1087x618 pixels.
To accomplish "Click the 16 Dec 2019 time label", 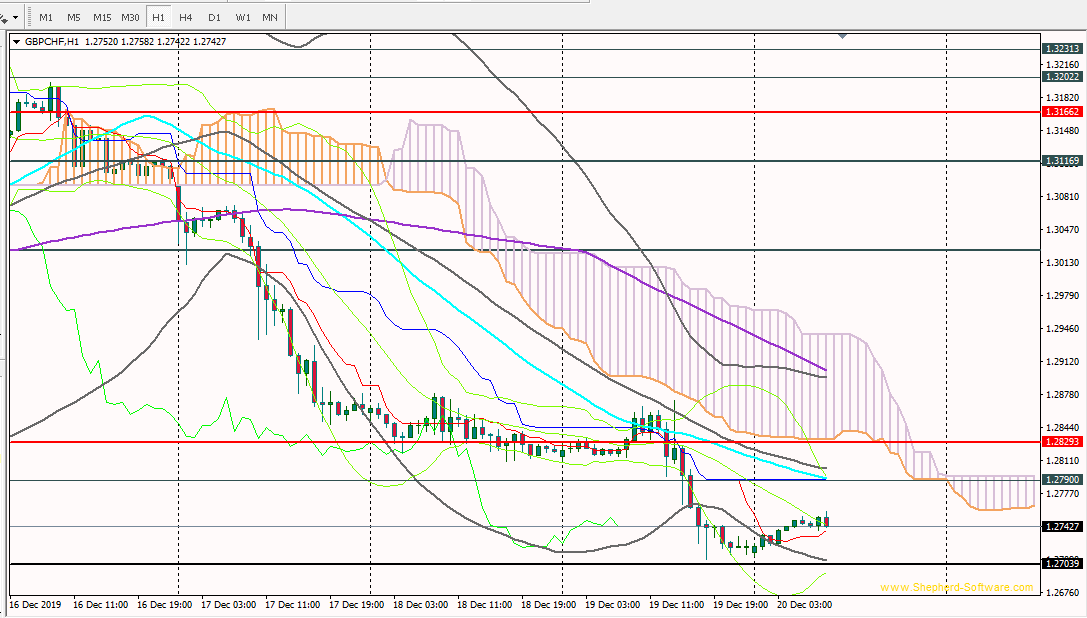I will pos(35,605).
